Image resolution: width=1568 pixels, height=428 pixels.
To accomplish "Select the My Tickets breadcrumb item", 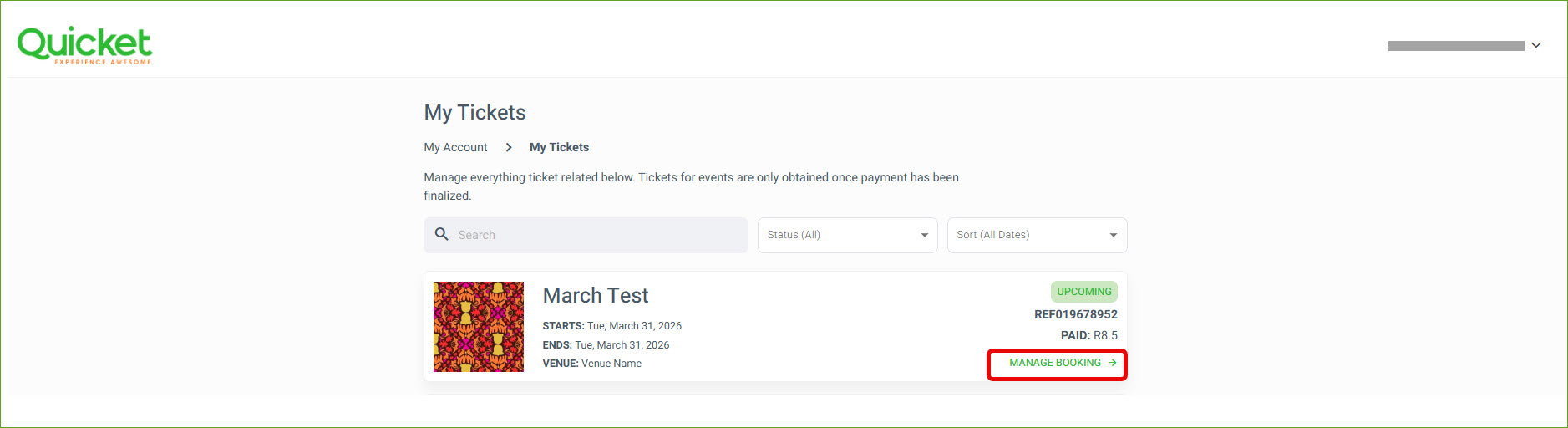I will [559, 147].
